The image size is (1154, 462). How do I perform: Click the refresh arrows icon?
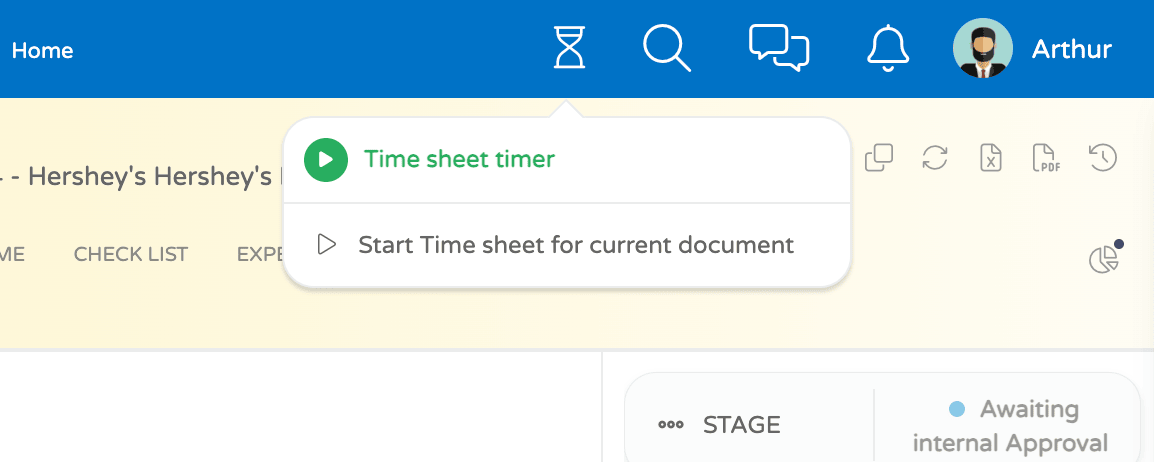click(x=934, y=158)
